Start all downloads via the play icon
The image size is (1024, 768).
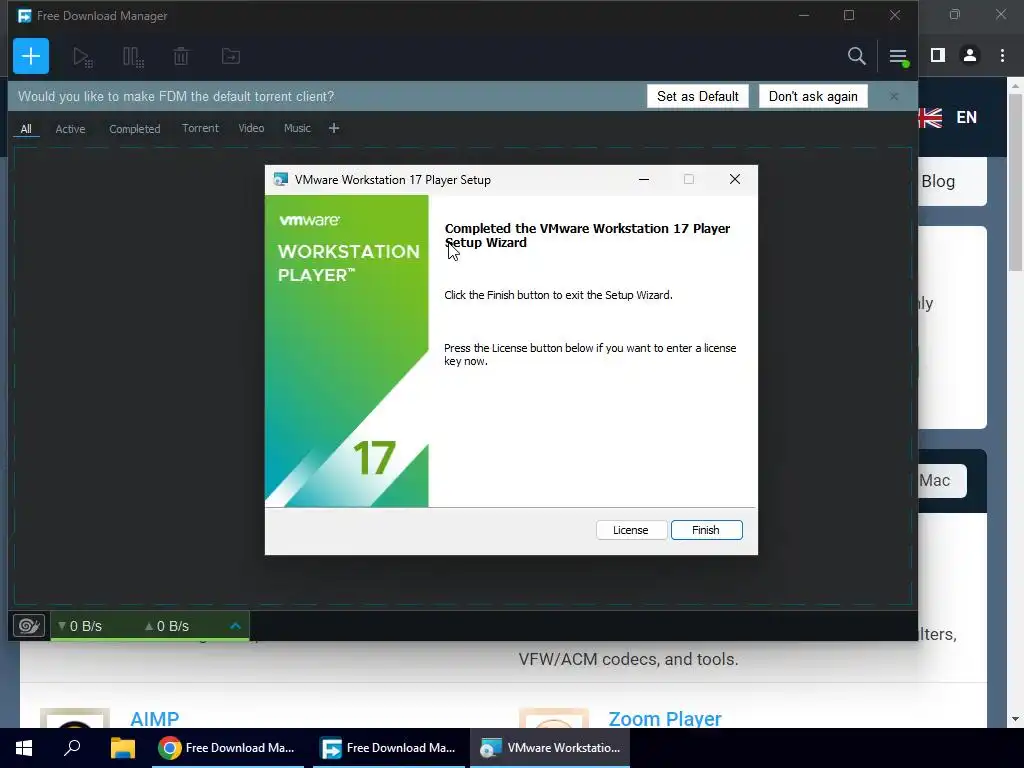click(83, 57)
